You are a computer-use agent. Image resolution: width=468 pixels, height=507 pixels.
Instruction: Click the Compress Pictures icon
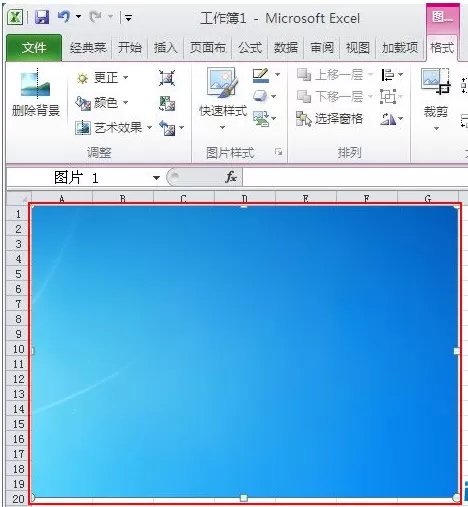pyautogui.click(x=167, y=78)
